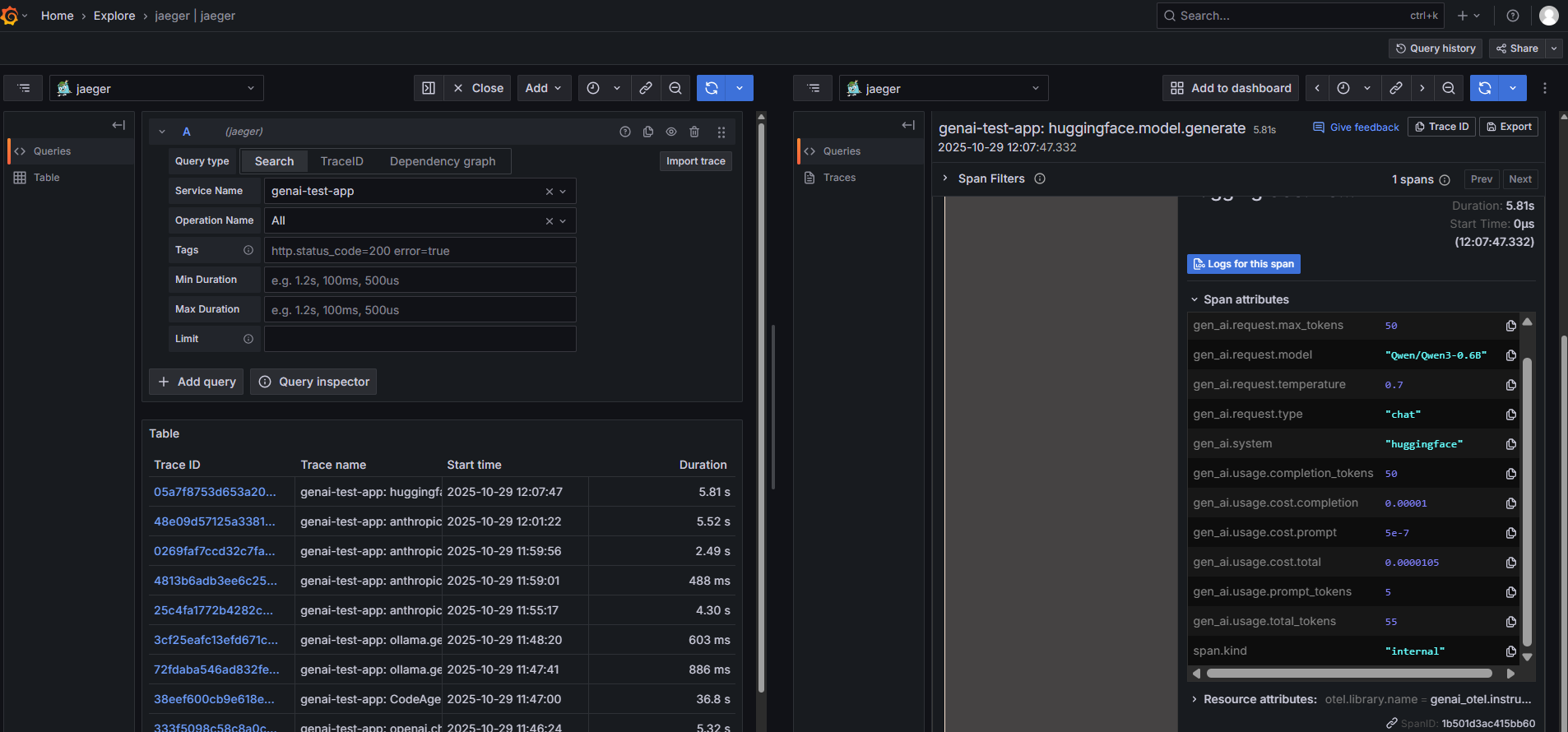Open the help question mark icon in top bar
Image resolution: width=1568 pixels, height=732 pixels.
[x=1513, y=16]
